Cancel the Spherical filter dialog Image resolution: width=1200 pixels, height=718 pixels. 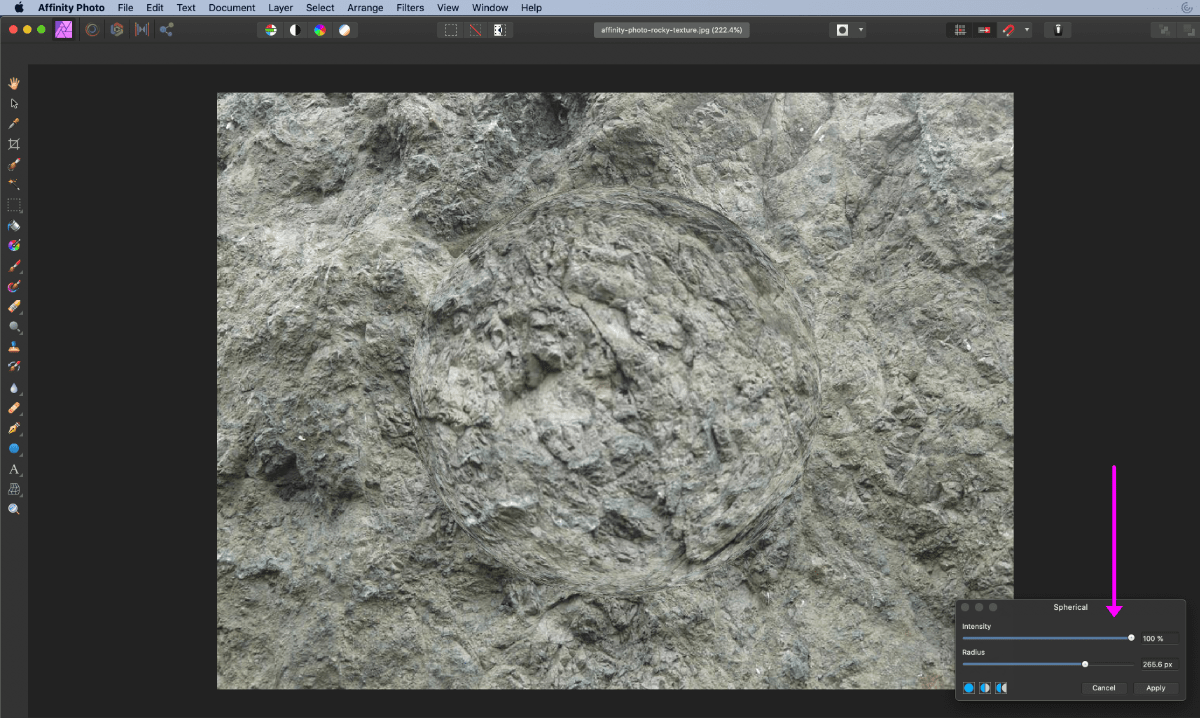[1104, 688]
